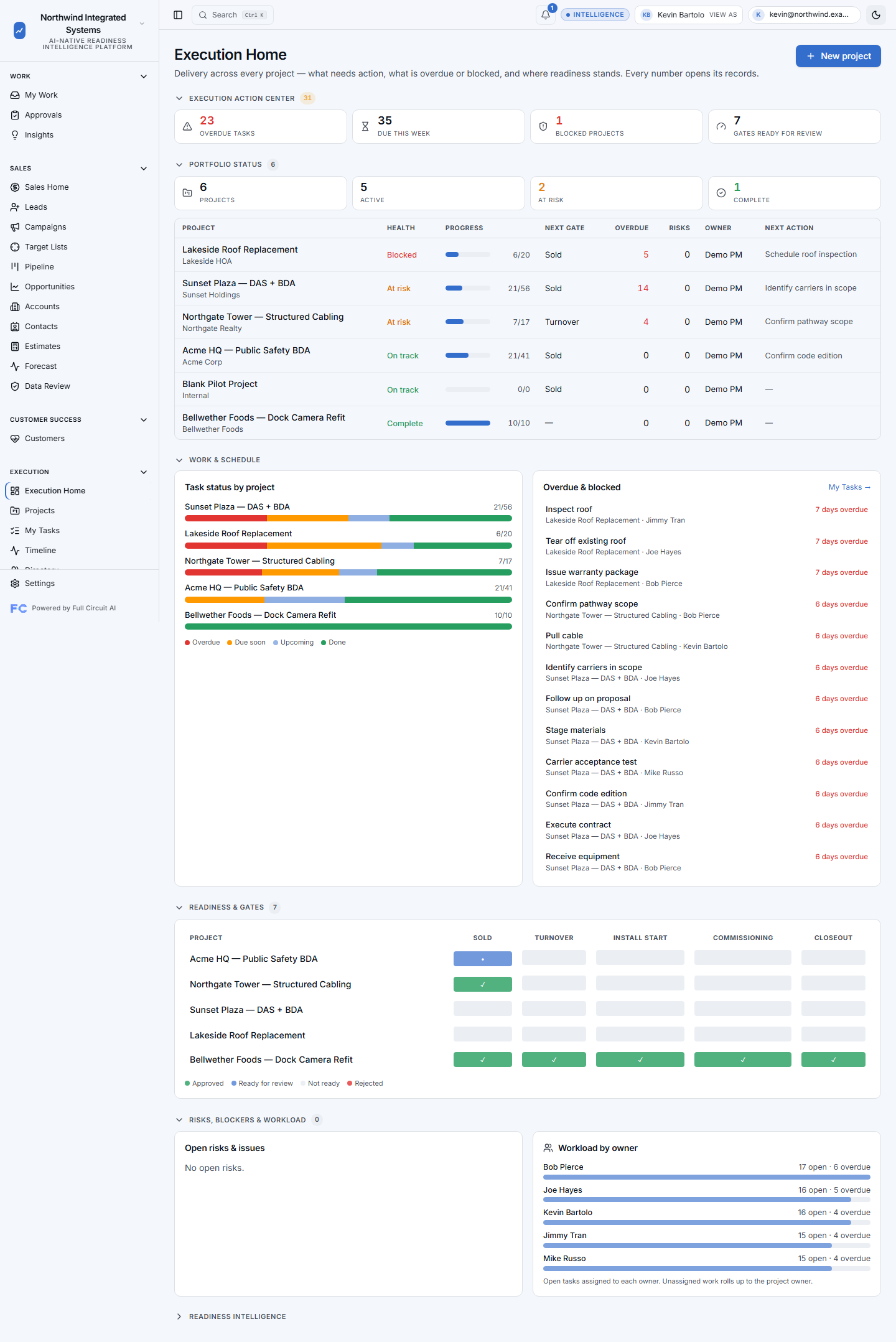896x1342 pixels.
Task: Toggle the sidebar panel icon
Action: pyautogui.click(x=178, y=15)
